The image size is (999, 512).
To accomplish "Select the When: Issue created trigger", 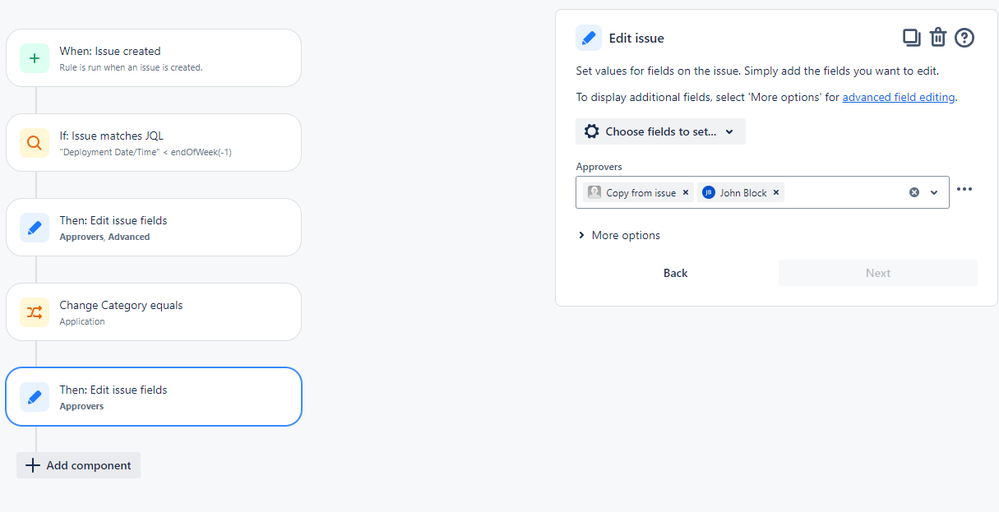I will (154, 58).
